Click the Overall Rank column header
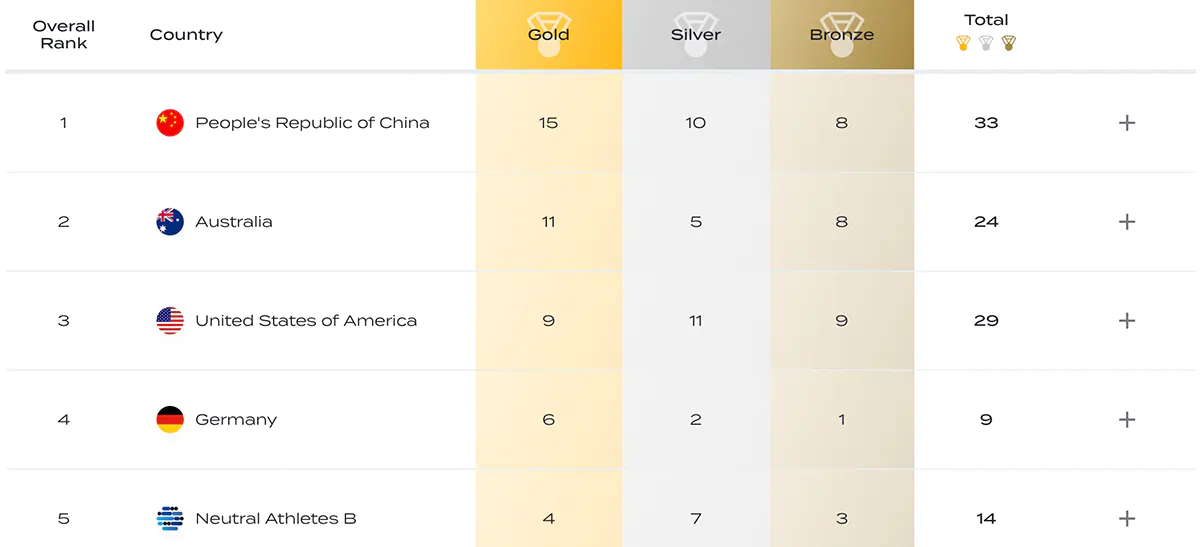1200x547 pixels. point(64,35)
